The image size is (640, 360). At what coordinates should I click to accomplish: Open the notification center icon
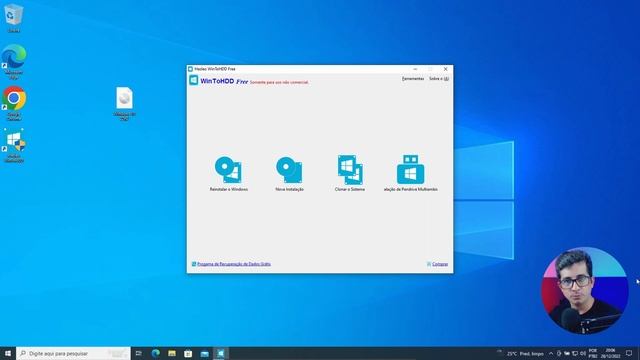(x=629, y=353)
